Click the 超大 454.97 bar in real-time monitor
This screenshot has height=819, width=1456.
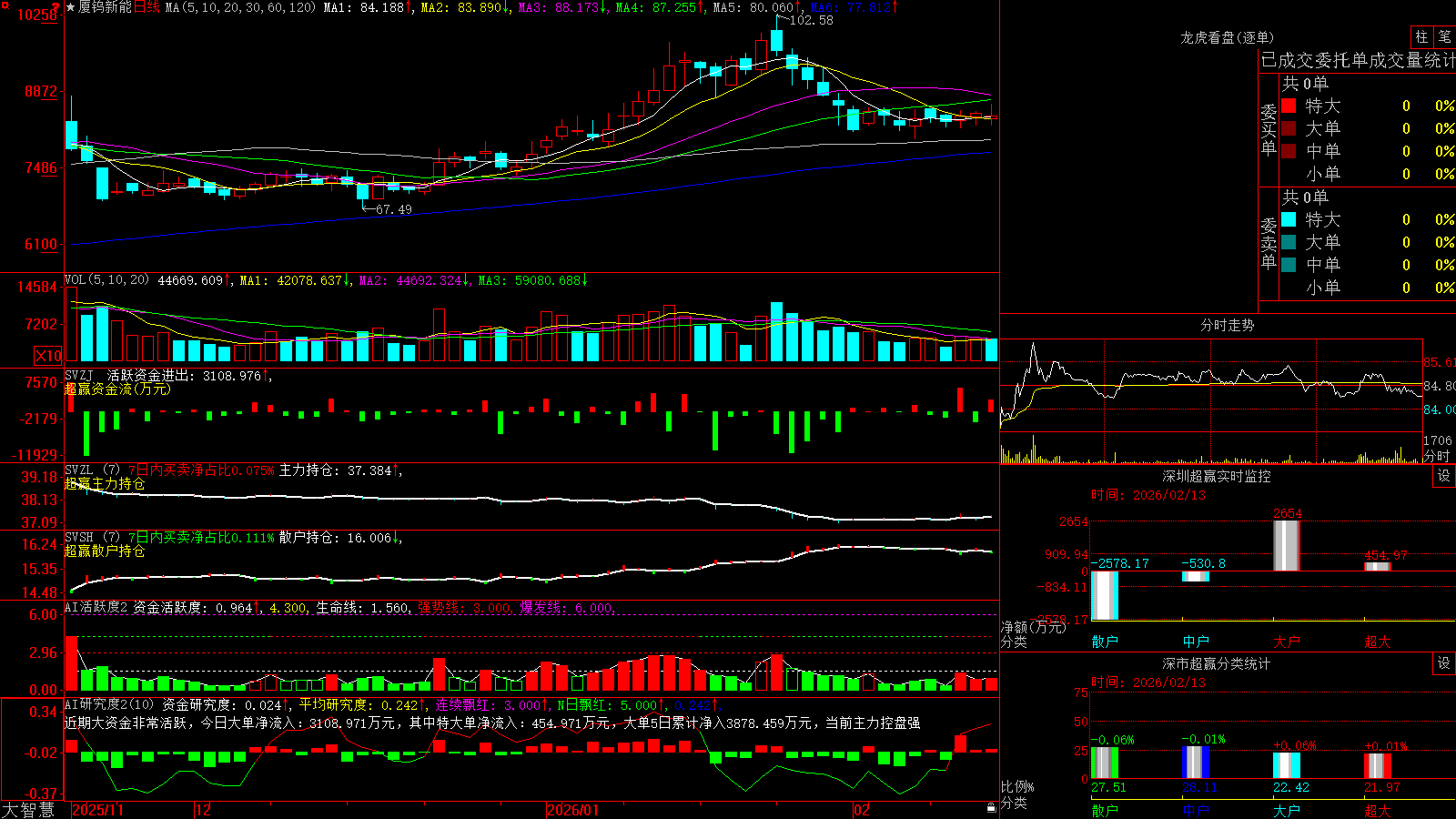tap(1377, 567)
